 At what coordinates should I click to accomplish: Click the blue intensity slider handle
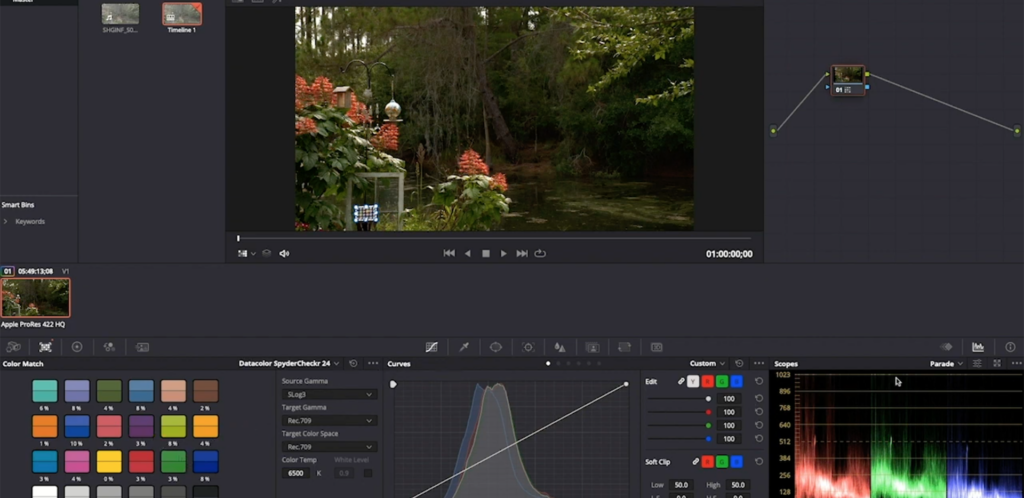click(x=708, y=439)
